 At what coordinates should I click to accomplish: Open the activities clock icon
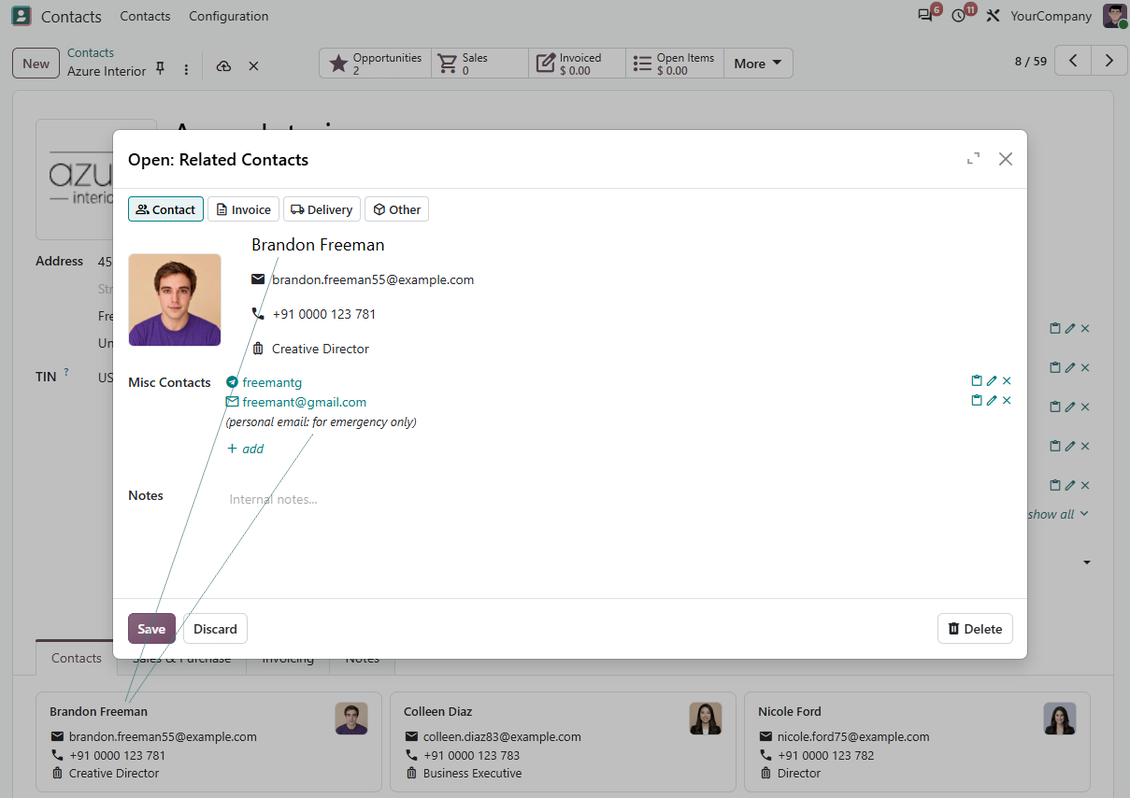(x=958, y=16)
